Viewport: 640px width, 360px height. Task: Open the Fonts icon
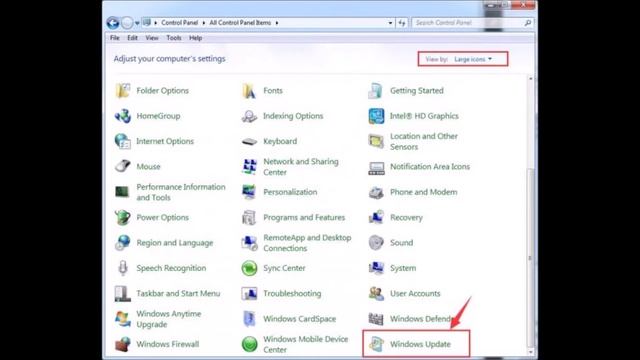pyautogui.click(x=249, y=91)
